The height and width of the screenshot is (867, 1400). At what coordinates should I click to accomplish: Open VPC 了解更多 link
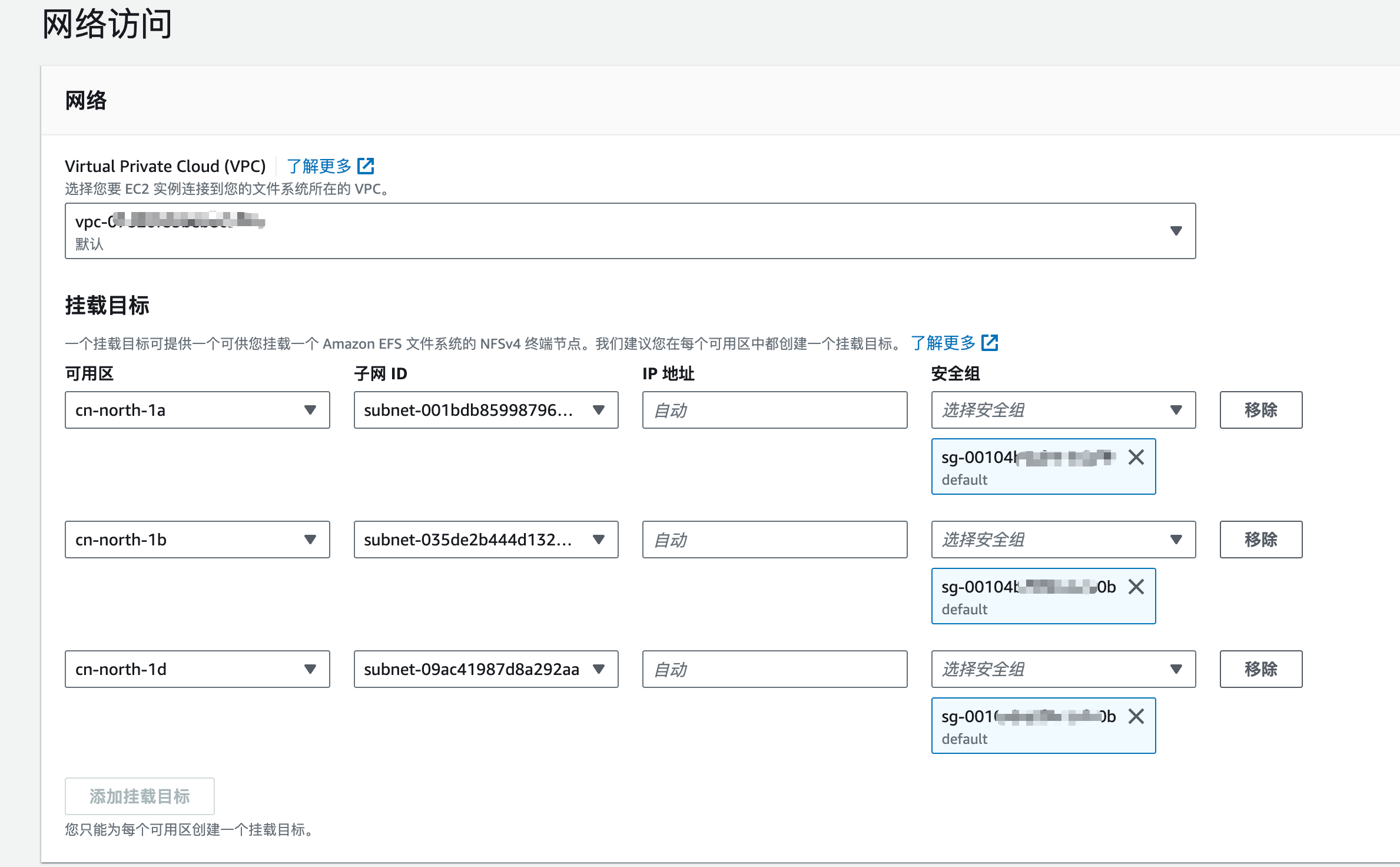(x=319, y=166)
